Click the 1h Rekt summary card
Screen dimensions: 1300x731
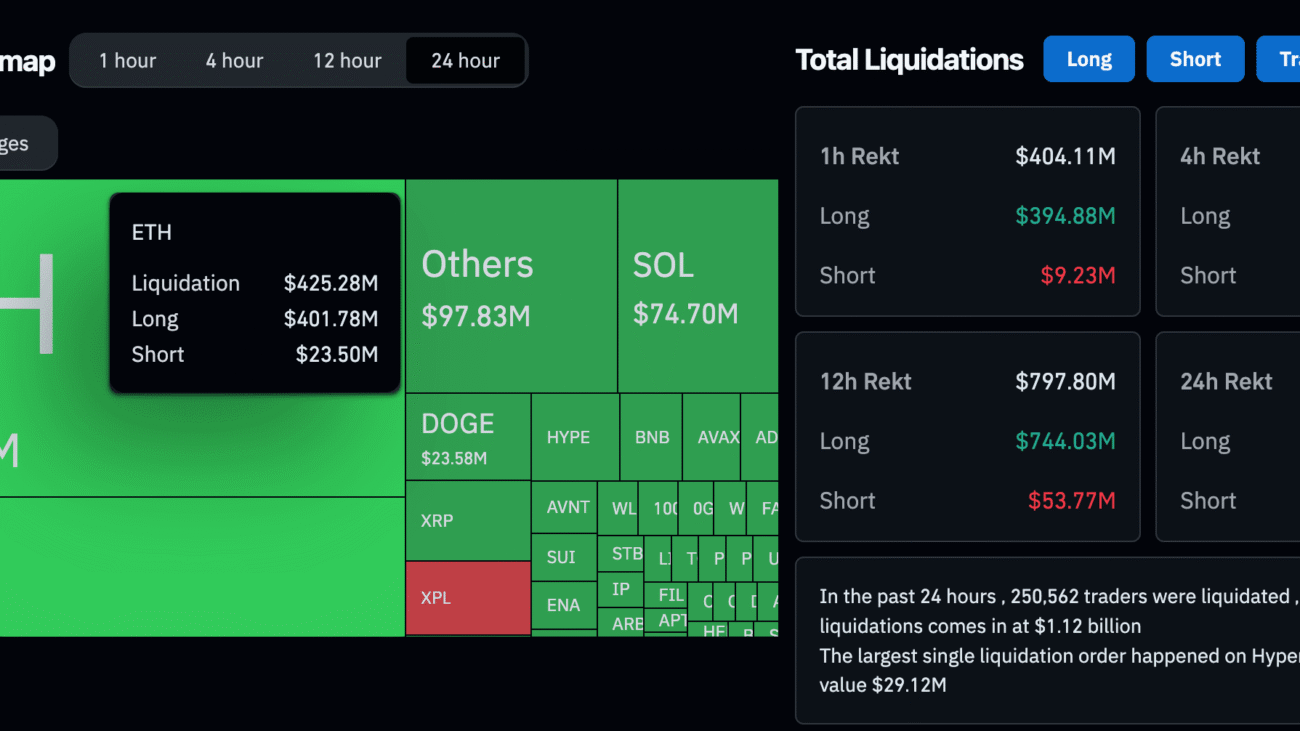pyautogui.click(x=967, y=212)
